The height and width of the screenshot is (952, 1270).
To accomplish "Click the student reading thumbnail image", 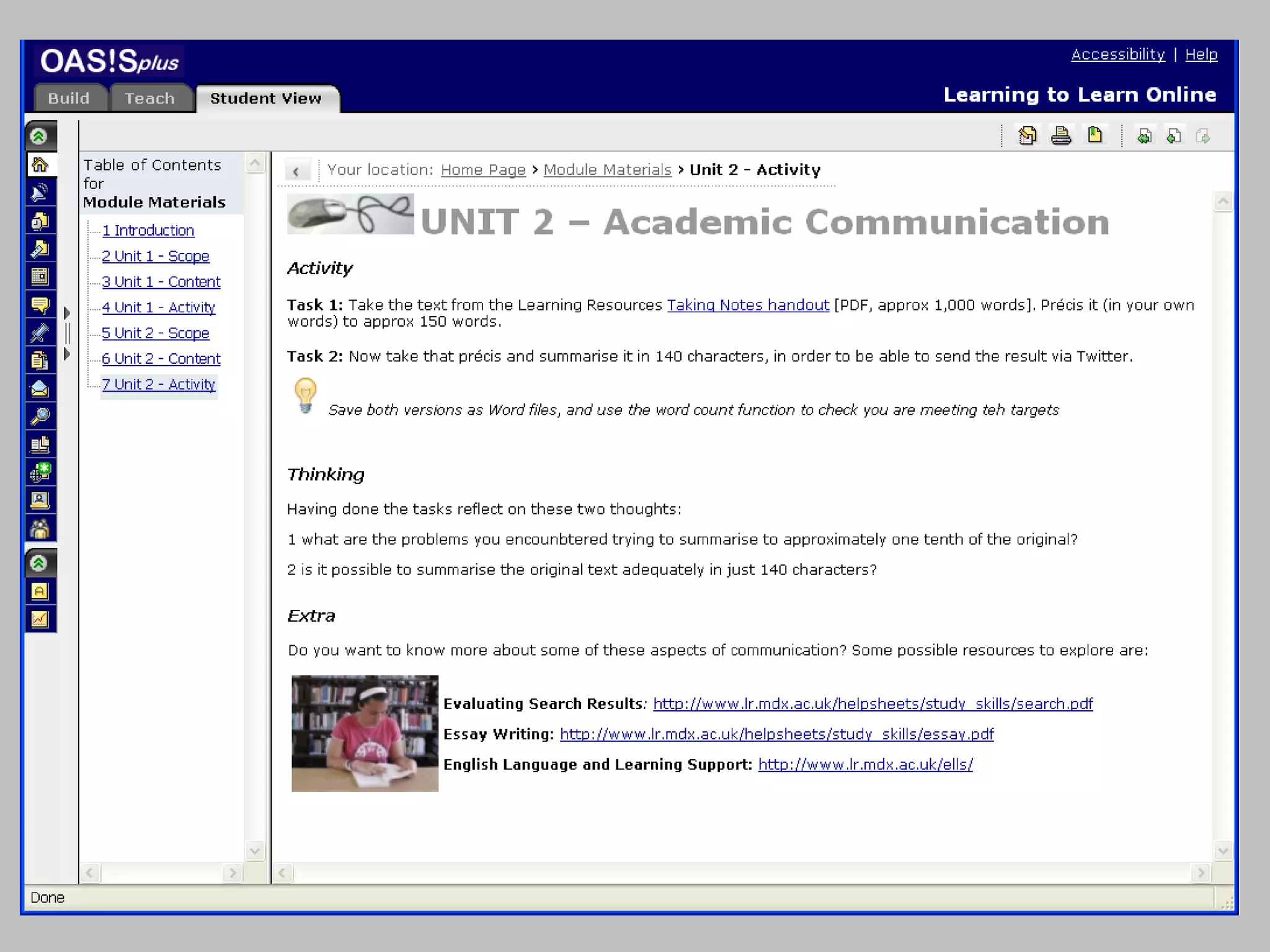I will coord(365,733).
